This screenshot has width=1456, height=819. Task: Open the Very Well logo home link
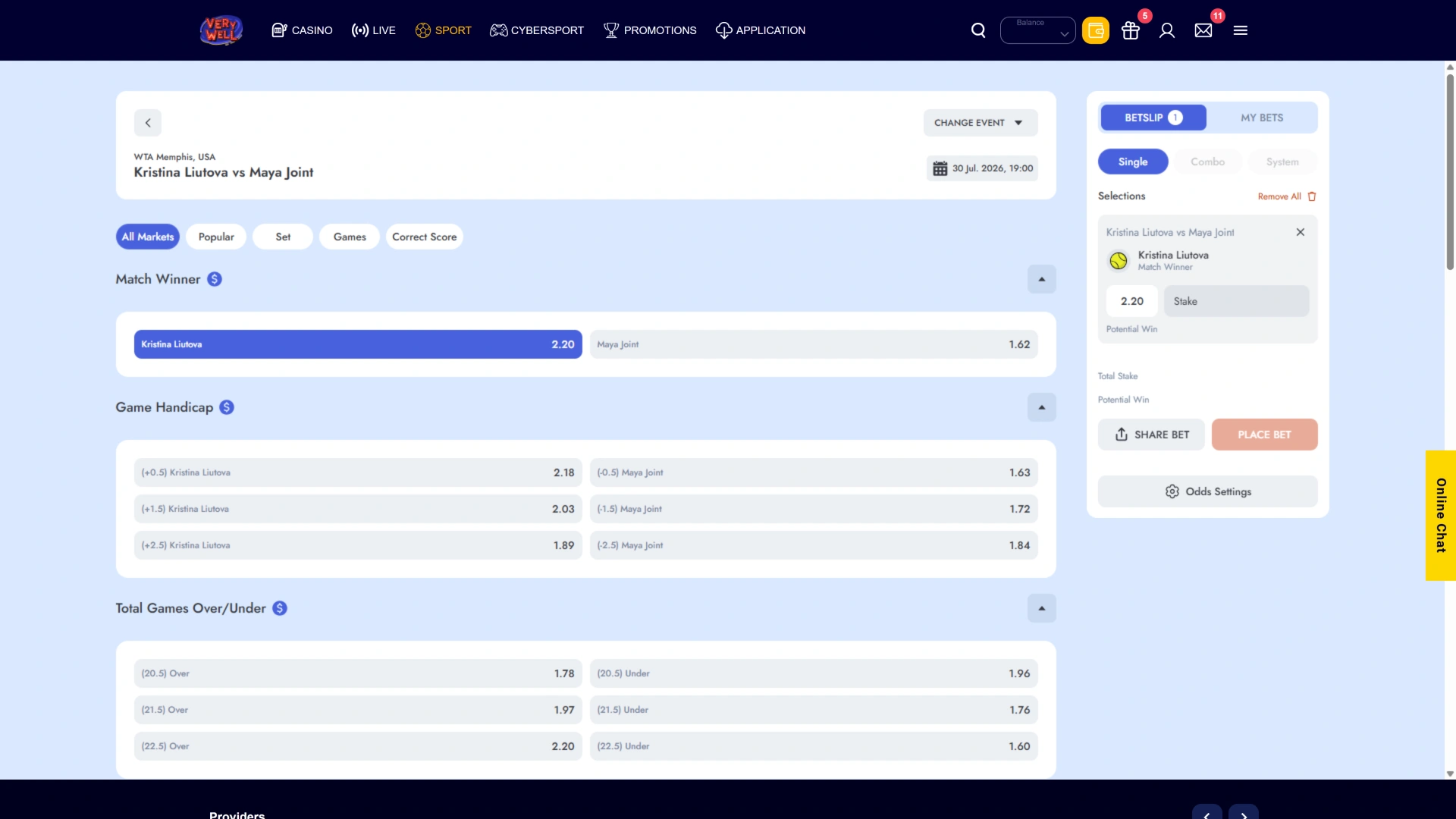tap(221, 30)
